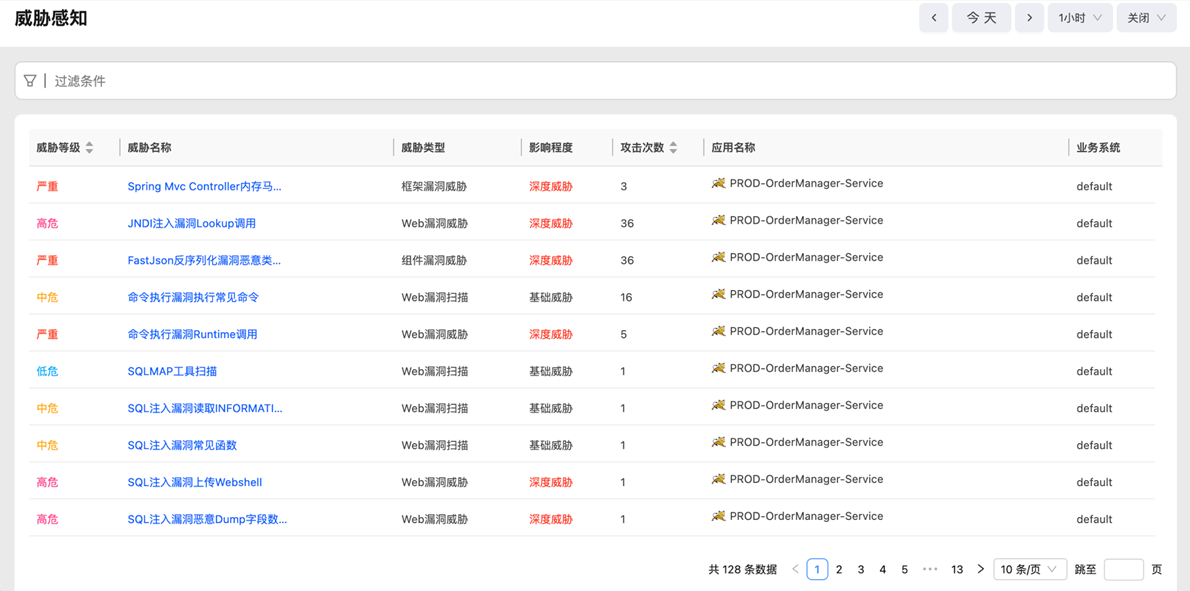
Task: Click the 跳至 page number input box
Action: (x=1123, y=569)
